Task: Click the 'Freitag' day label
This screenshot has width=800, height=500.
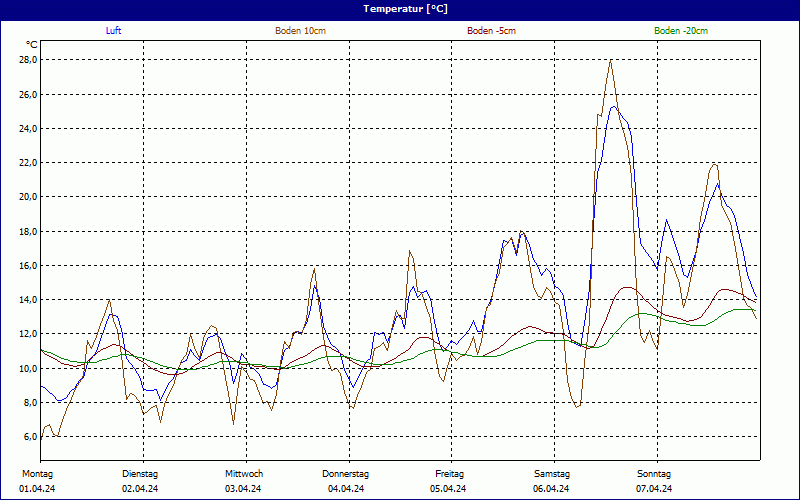Action: coord(449,474)
